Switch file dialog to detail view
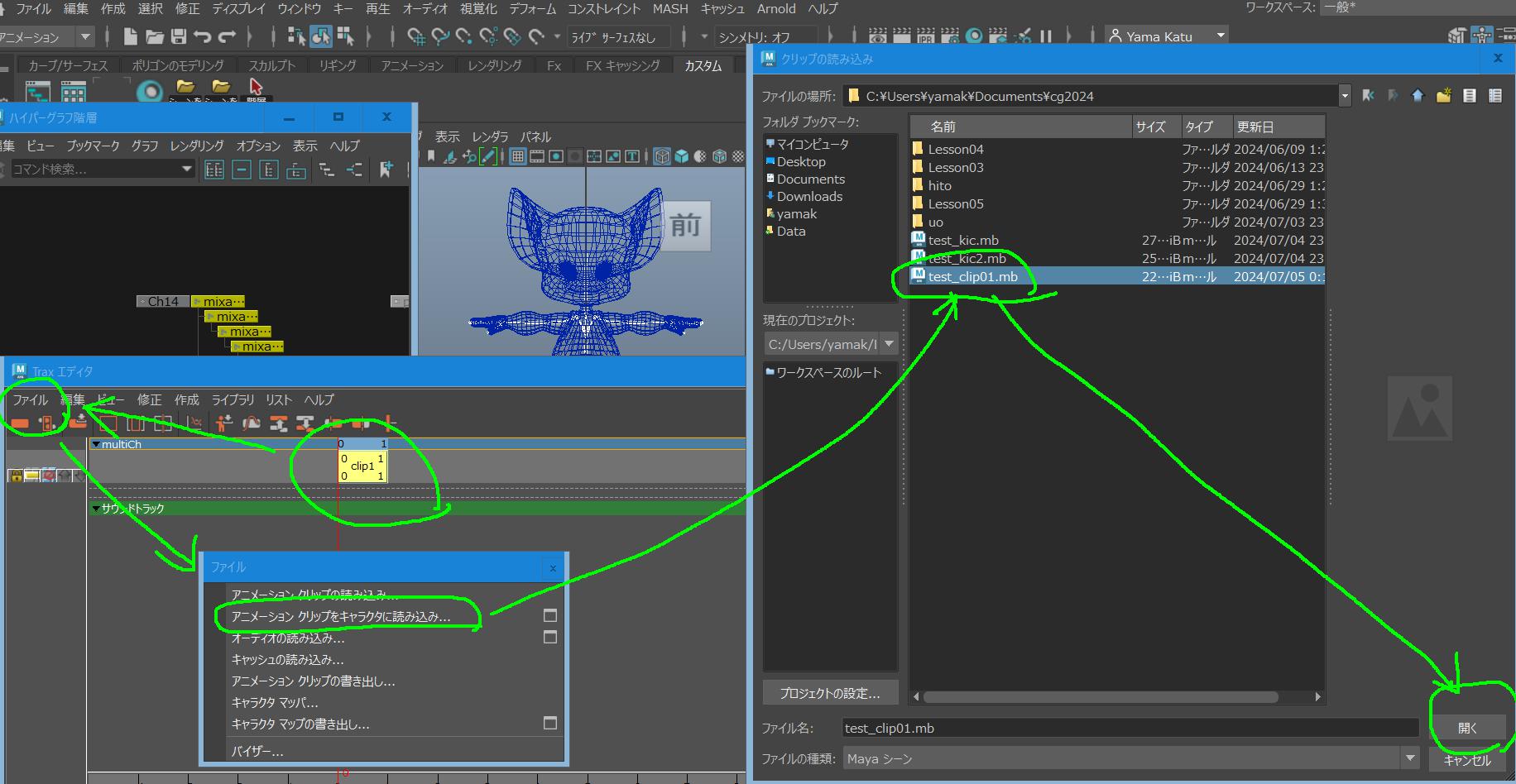The image size is (1516, 784). [x=1495, y=96]
